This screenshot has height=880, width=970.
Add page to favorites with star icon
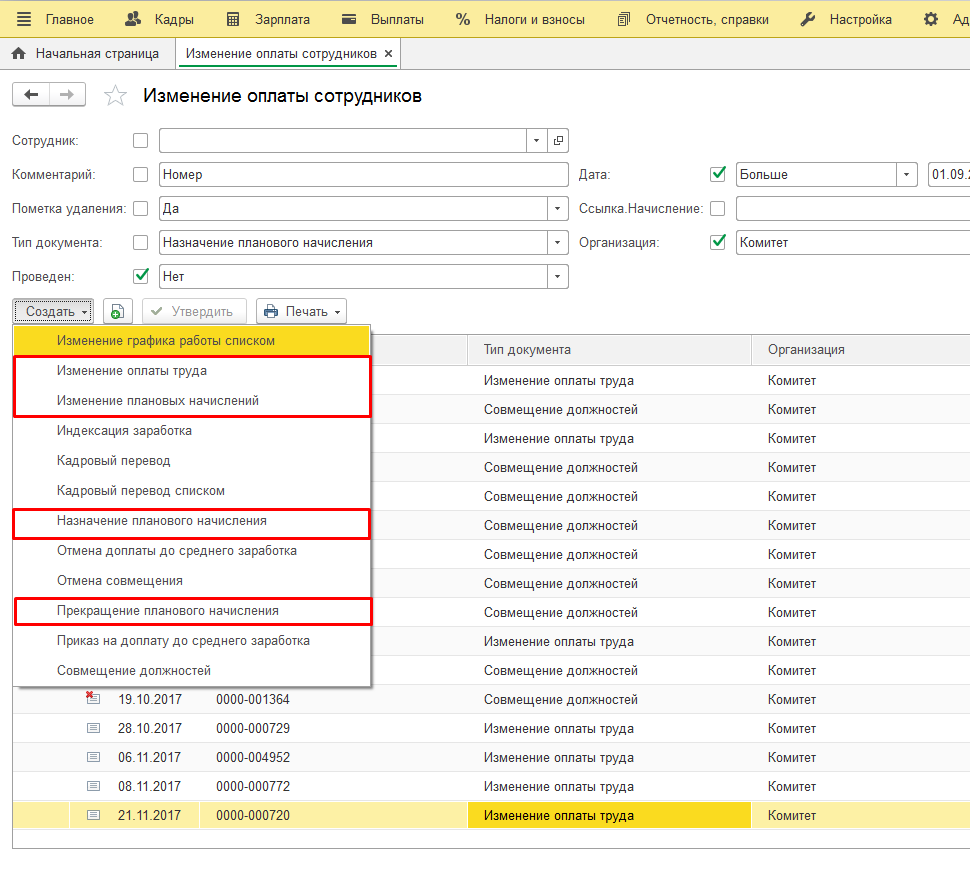point(116,96)
